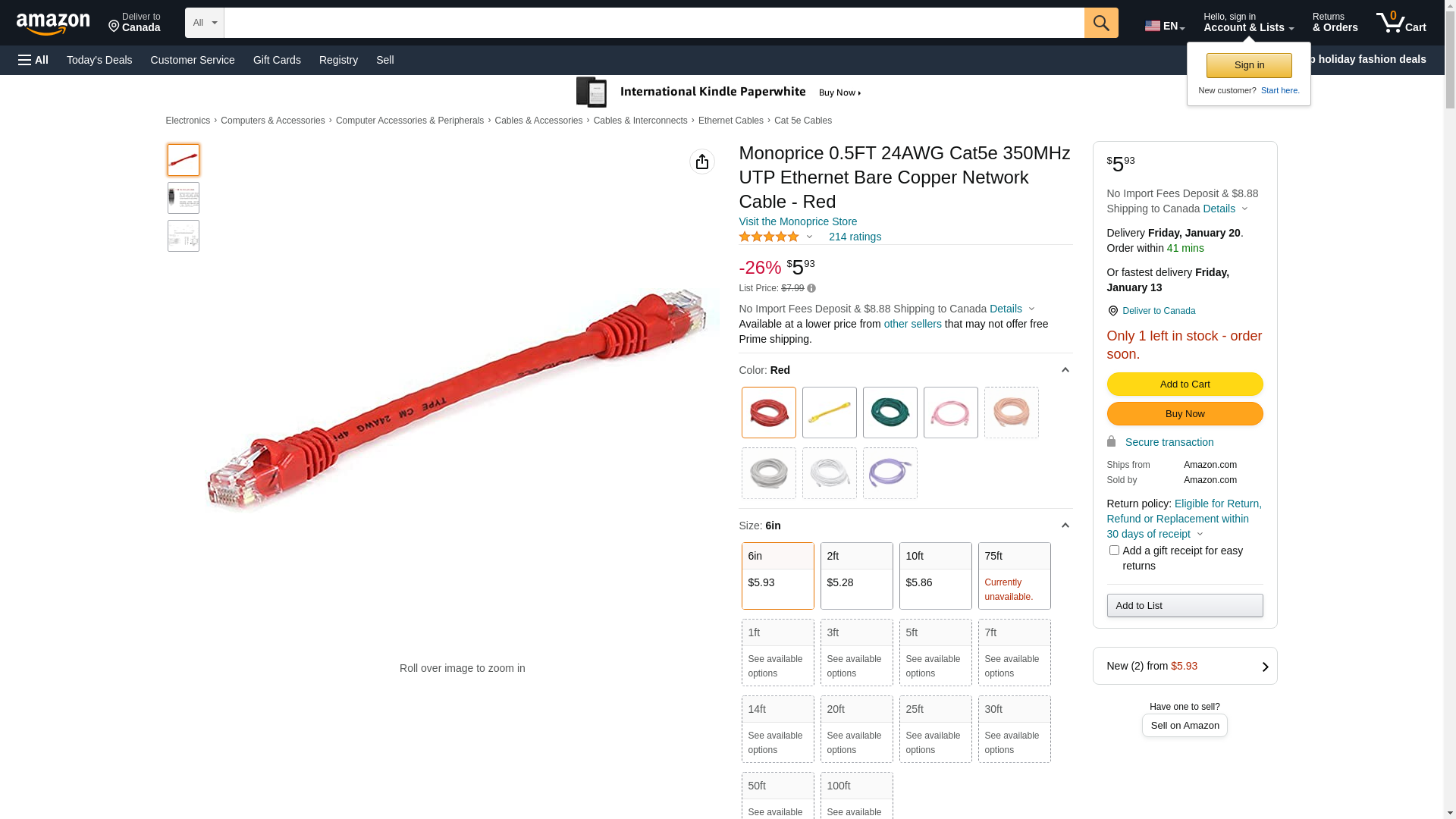Choose the green cable color swatch
This screenshot has height=819, width=1456.
(x=890, y=413)
